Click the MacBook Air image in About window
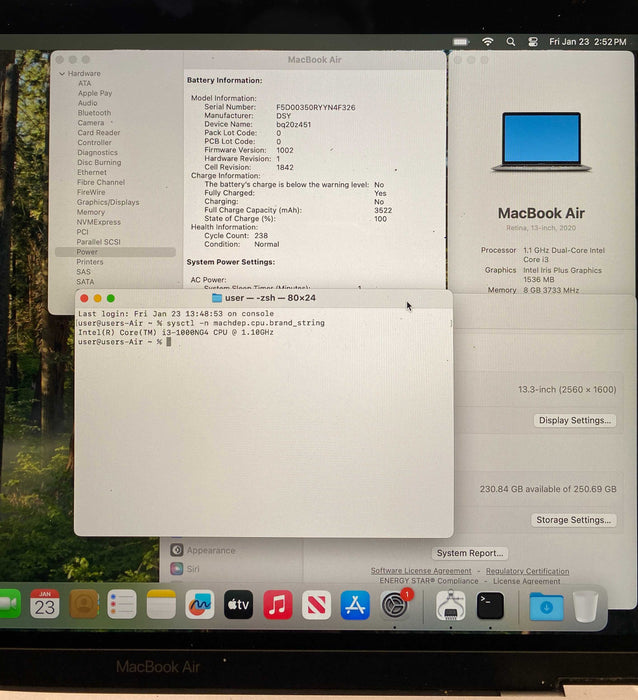The width and height of the screenshot is (638, 700). (542, 142)
